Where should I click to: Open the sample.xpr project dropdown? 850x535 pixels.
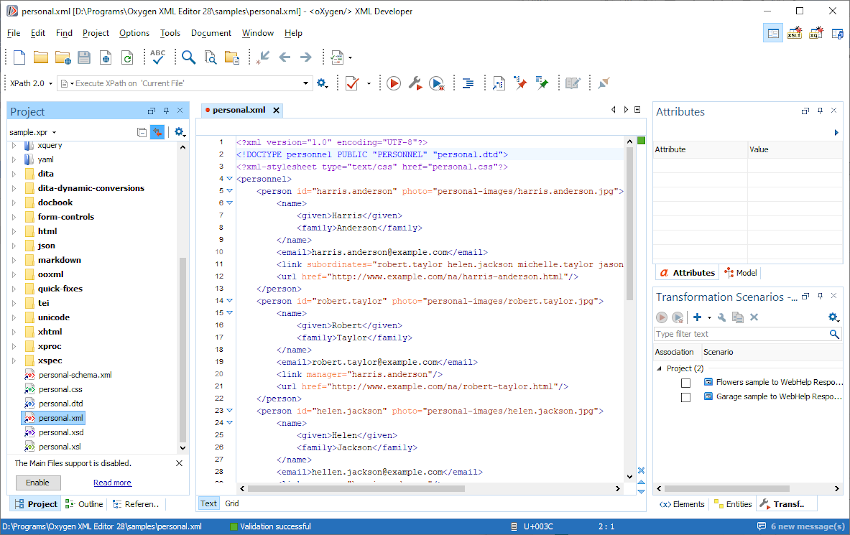click(x=33, y=132)
